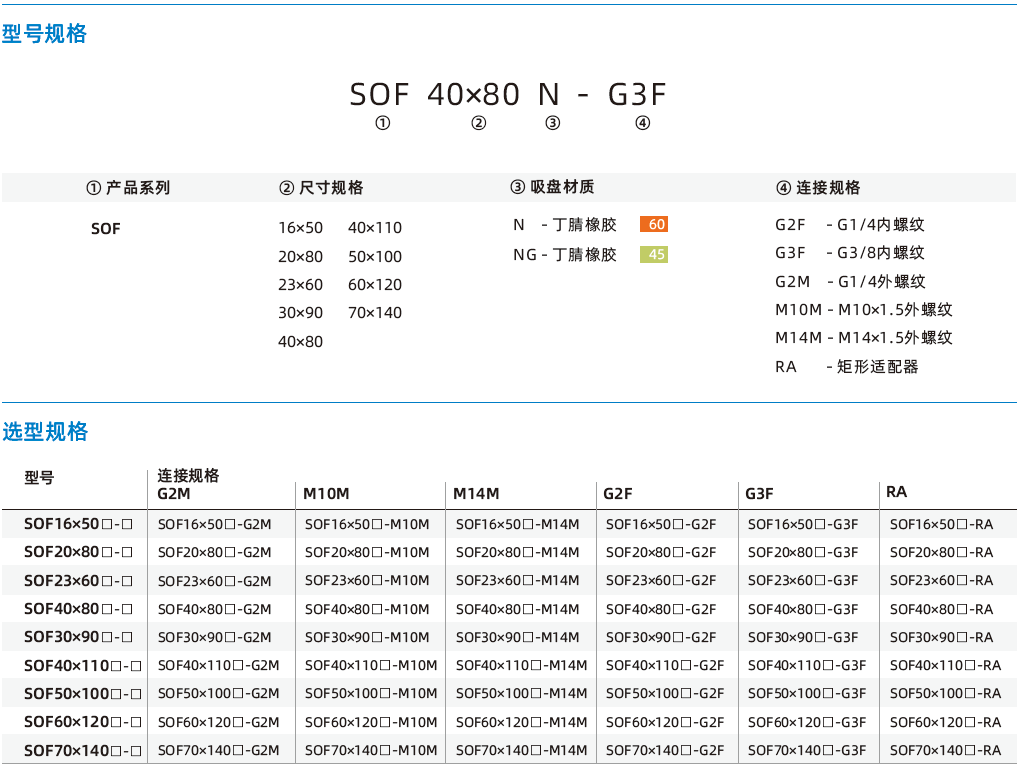1019x770 pixels.
Task: Select size 30×90 in the size list
Action: (x=300, y=313)
